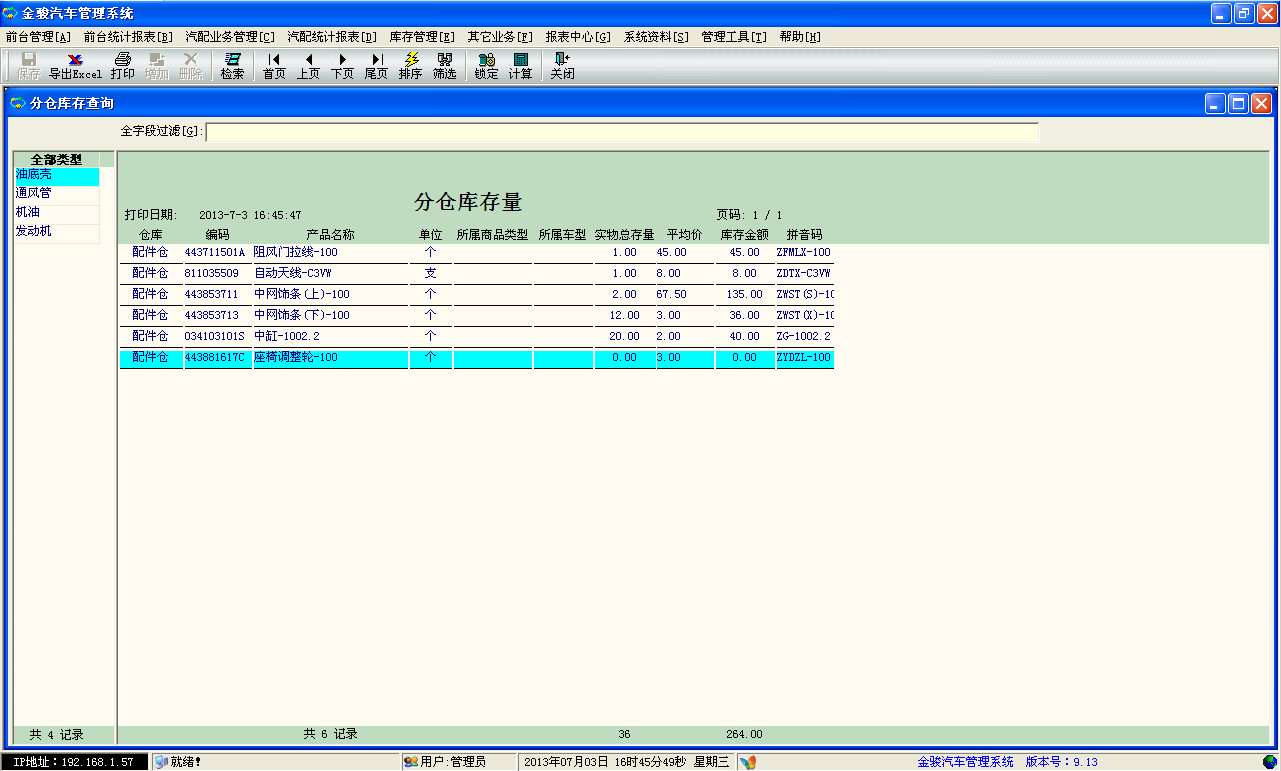The width and height of the screenshot is (1281, 771).
Task: Click the 编码 column header
Action: pyautogui.click(x=217, y=235)
